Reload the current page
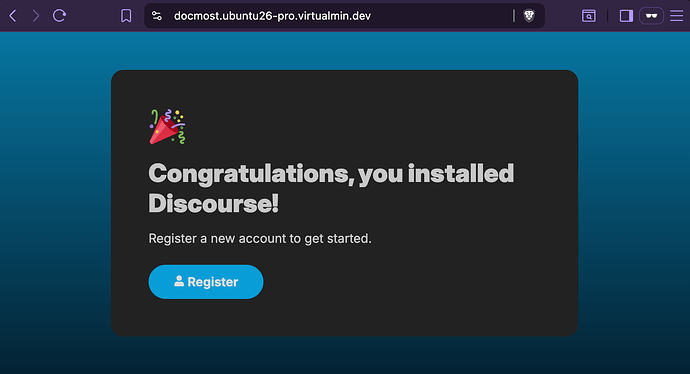690x374 pixels. [59, 16]
